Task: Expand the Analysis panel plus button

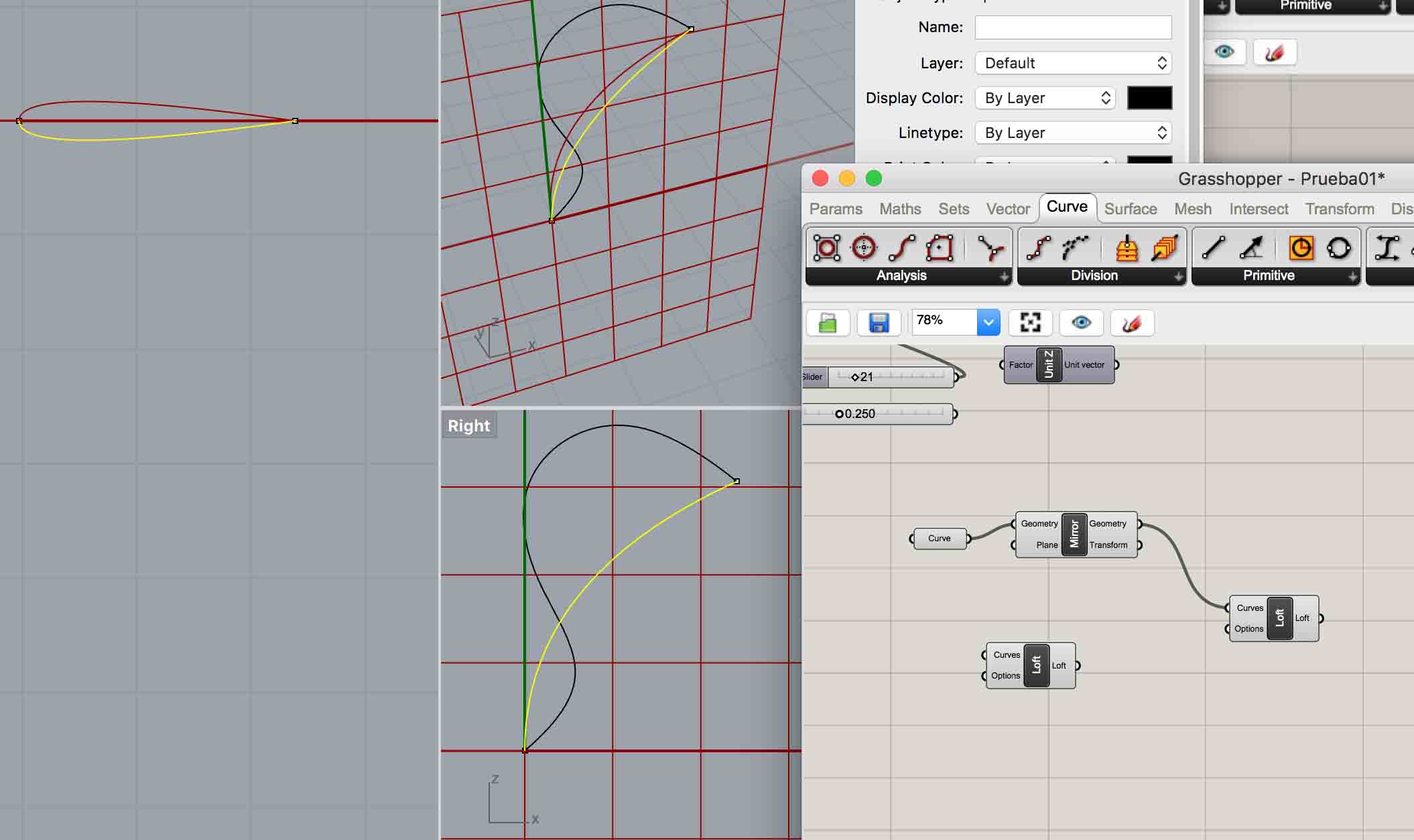Action: pos(1004,276)
